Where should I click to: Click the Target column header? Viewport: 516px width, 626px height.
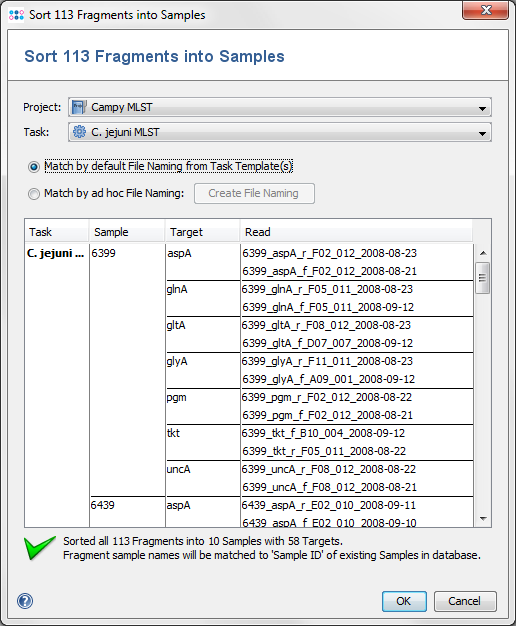202,232
